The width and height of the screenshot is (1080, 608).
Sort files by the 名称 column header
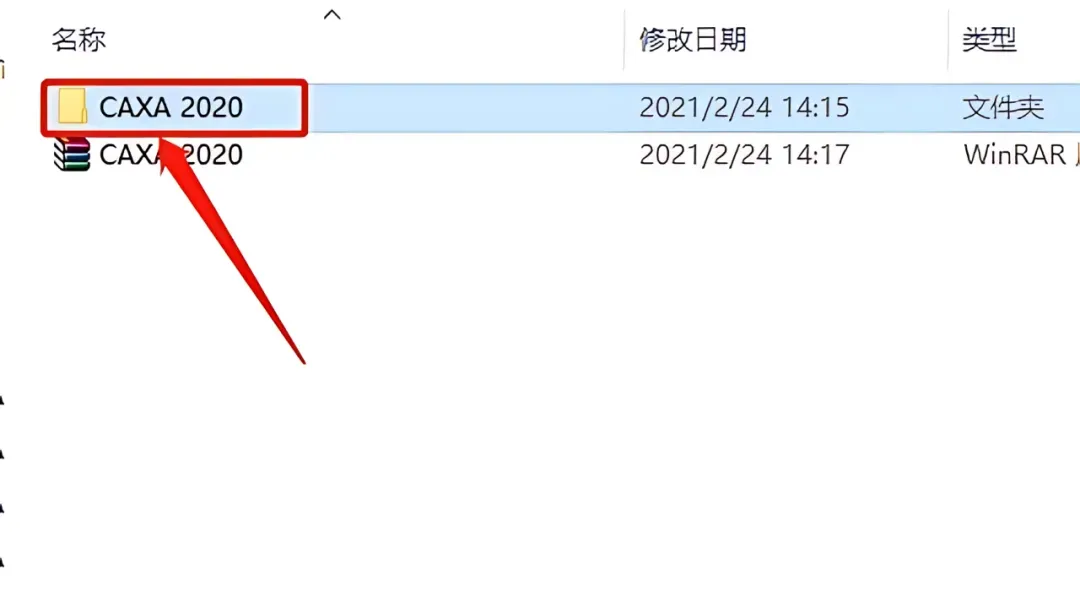click(79, 39)
